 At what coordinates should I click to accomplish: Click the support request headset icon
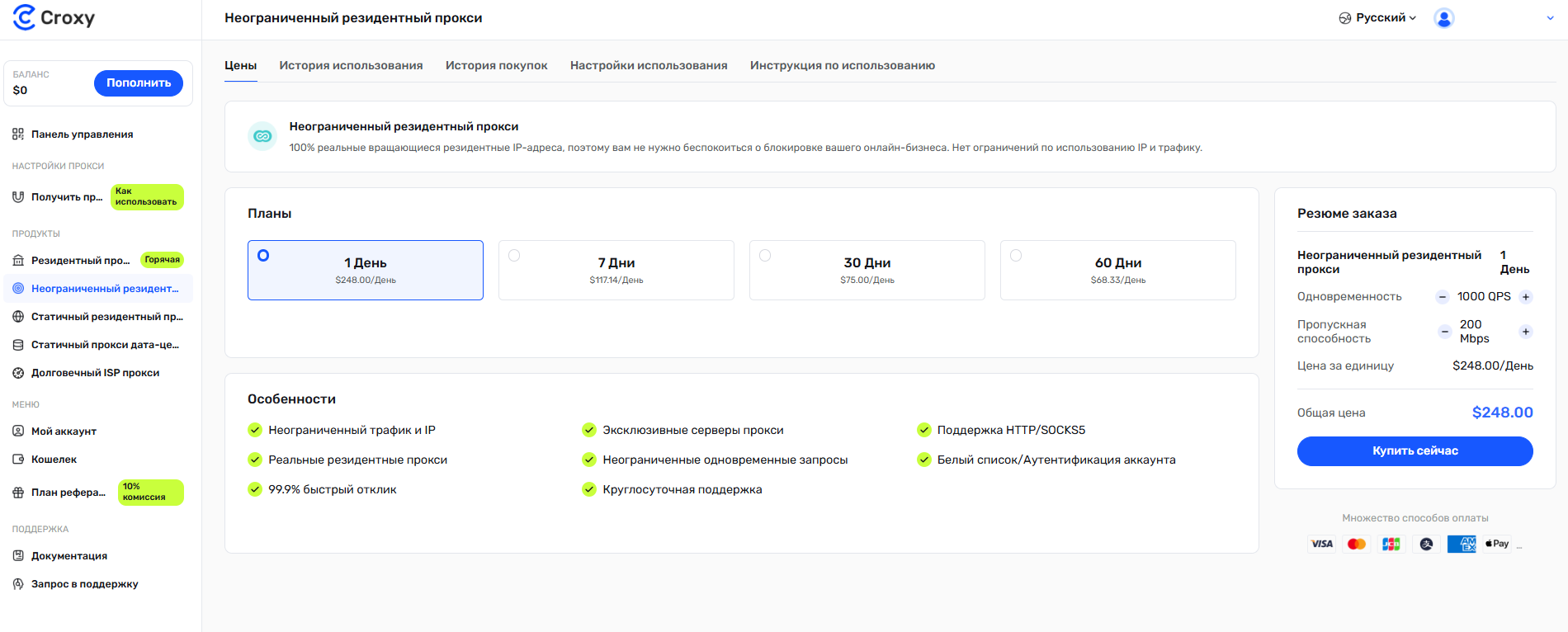pos(18,584)
